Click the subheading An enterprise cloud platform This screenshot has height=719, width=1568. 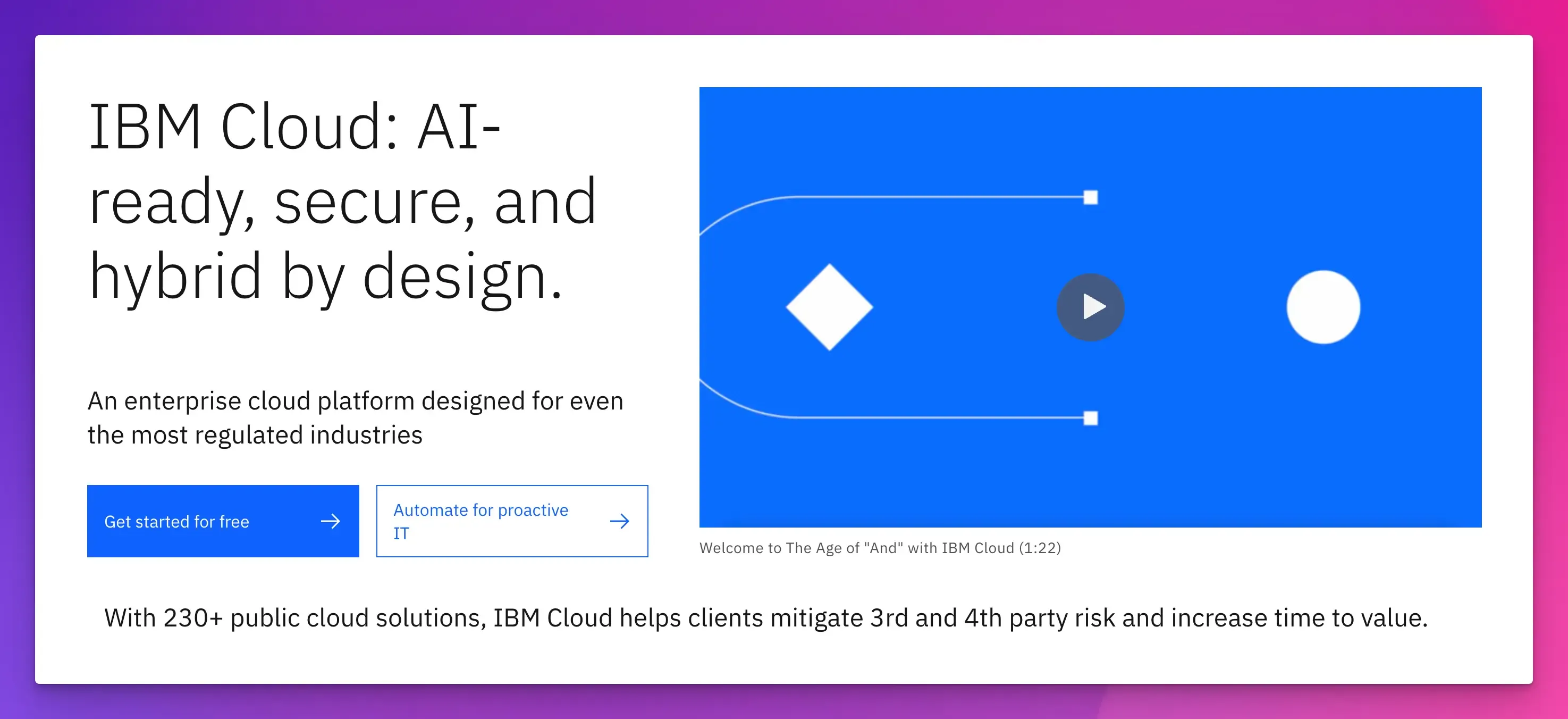(x=356, y=417)
